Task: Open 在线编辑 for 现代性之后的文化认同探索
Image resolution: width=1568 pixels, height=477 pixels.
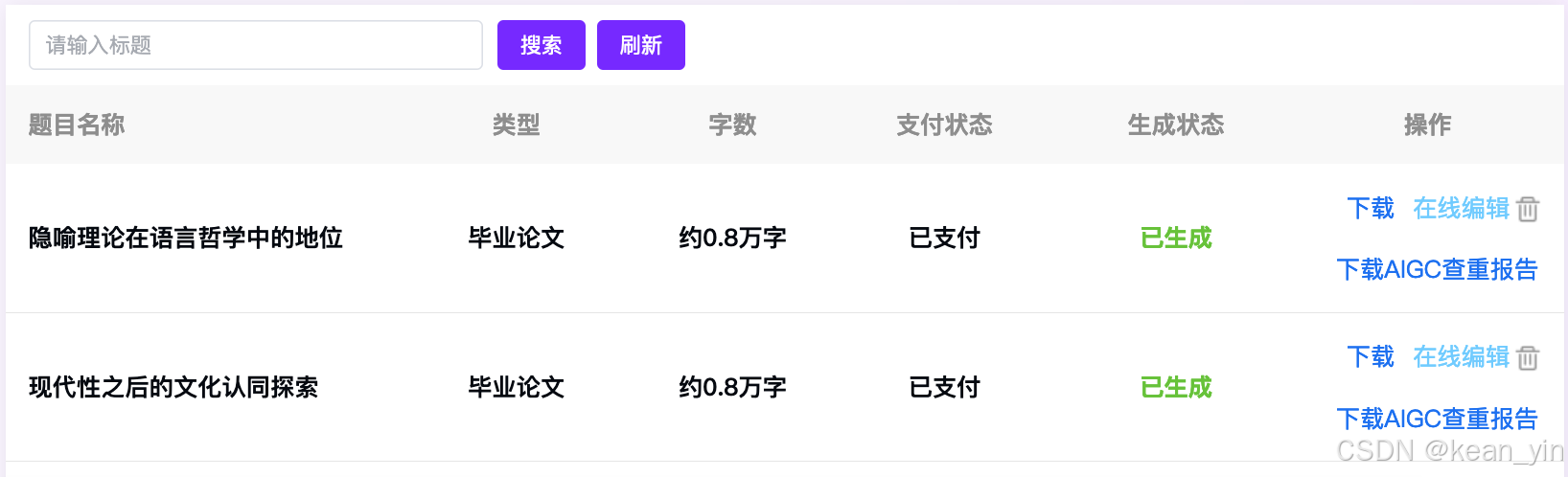Action: 1461,356
